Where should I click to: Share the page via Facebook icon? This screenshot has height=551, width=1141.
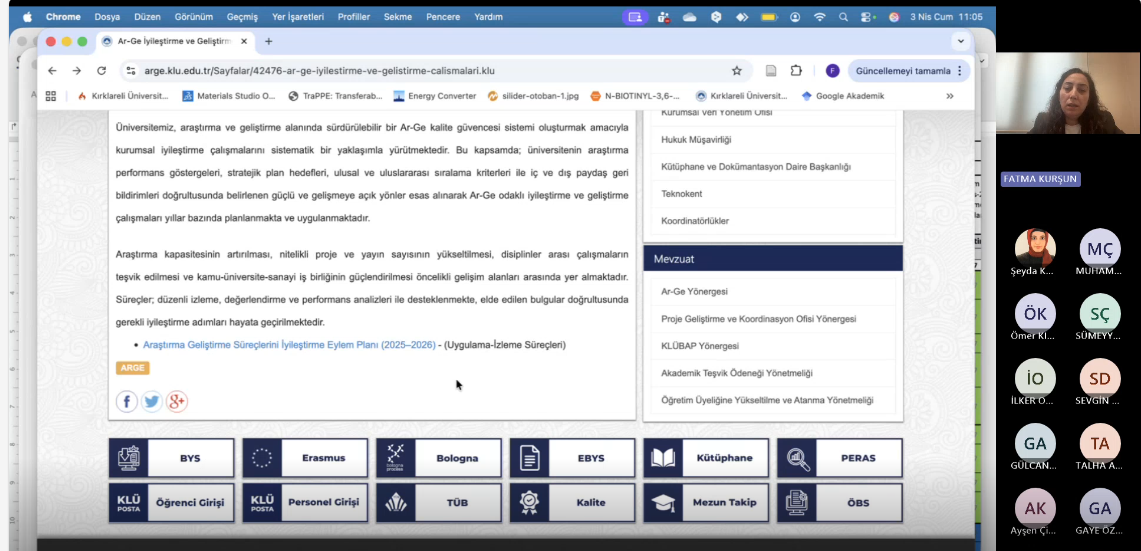pos(127,402)
